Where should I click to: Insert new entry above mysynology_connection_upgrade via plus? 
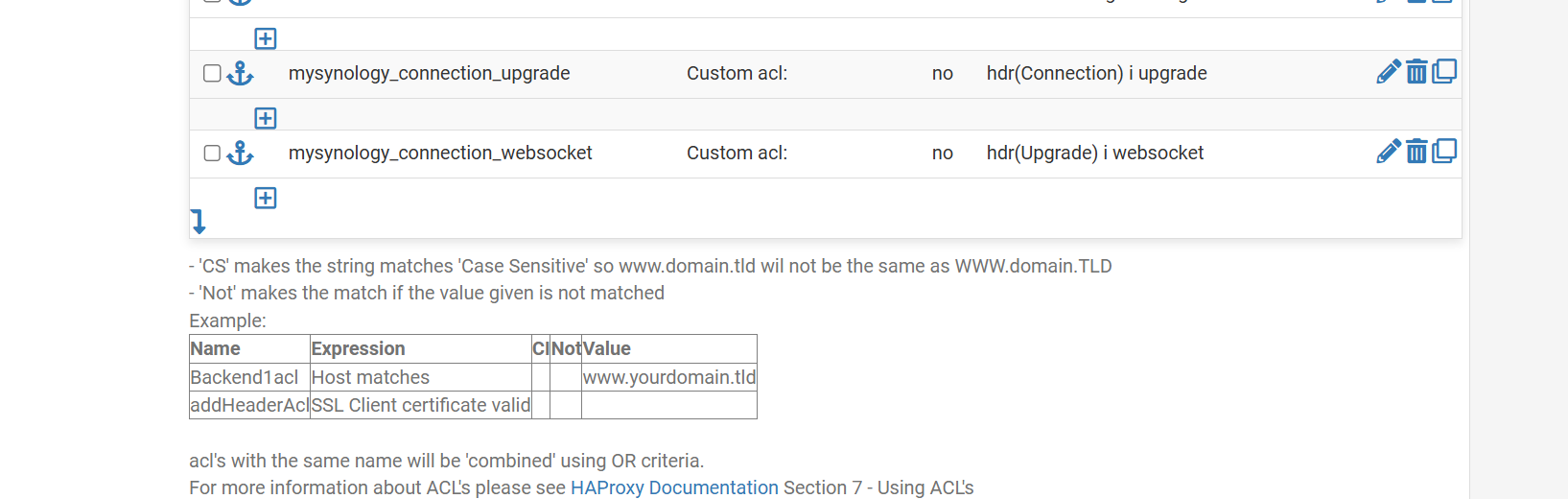pos(266,38)
